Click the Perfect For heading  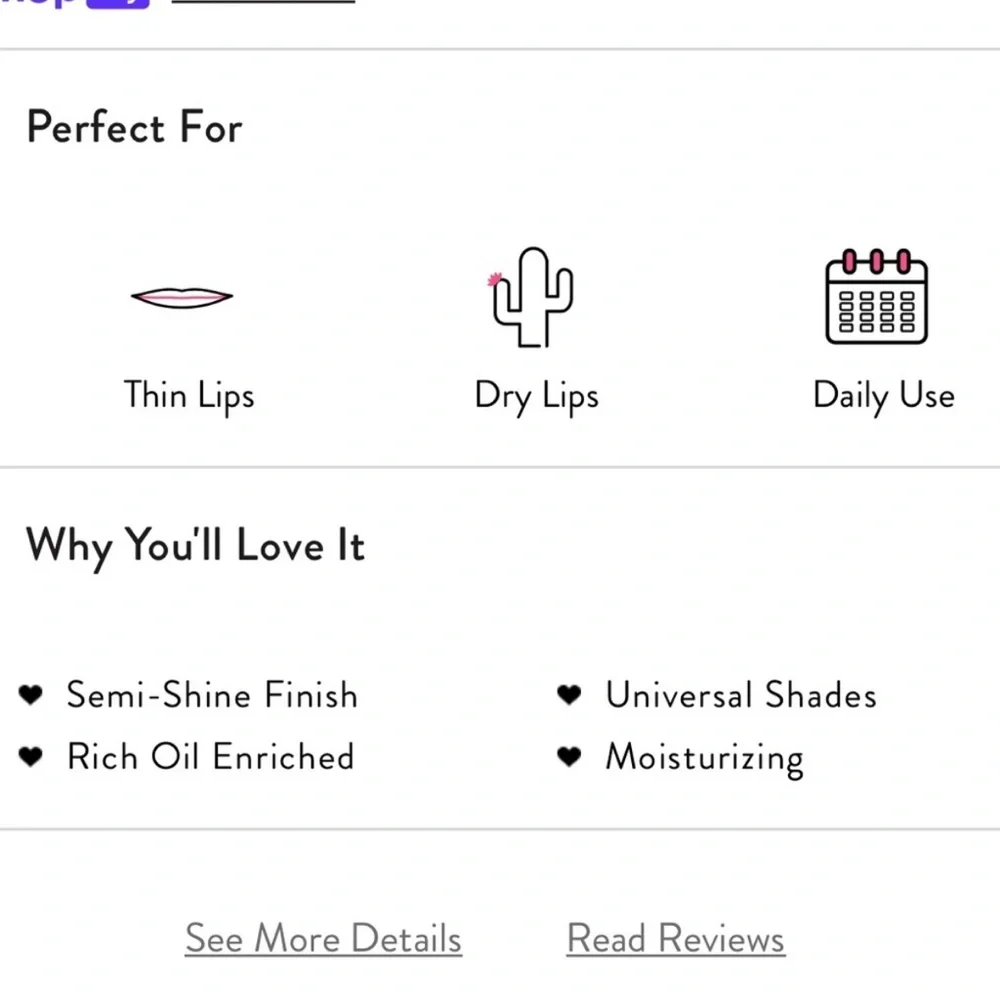pyautogui.click(x=135, y=126)
